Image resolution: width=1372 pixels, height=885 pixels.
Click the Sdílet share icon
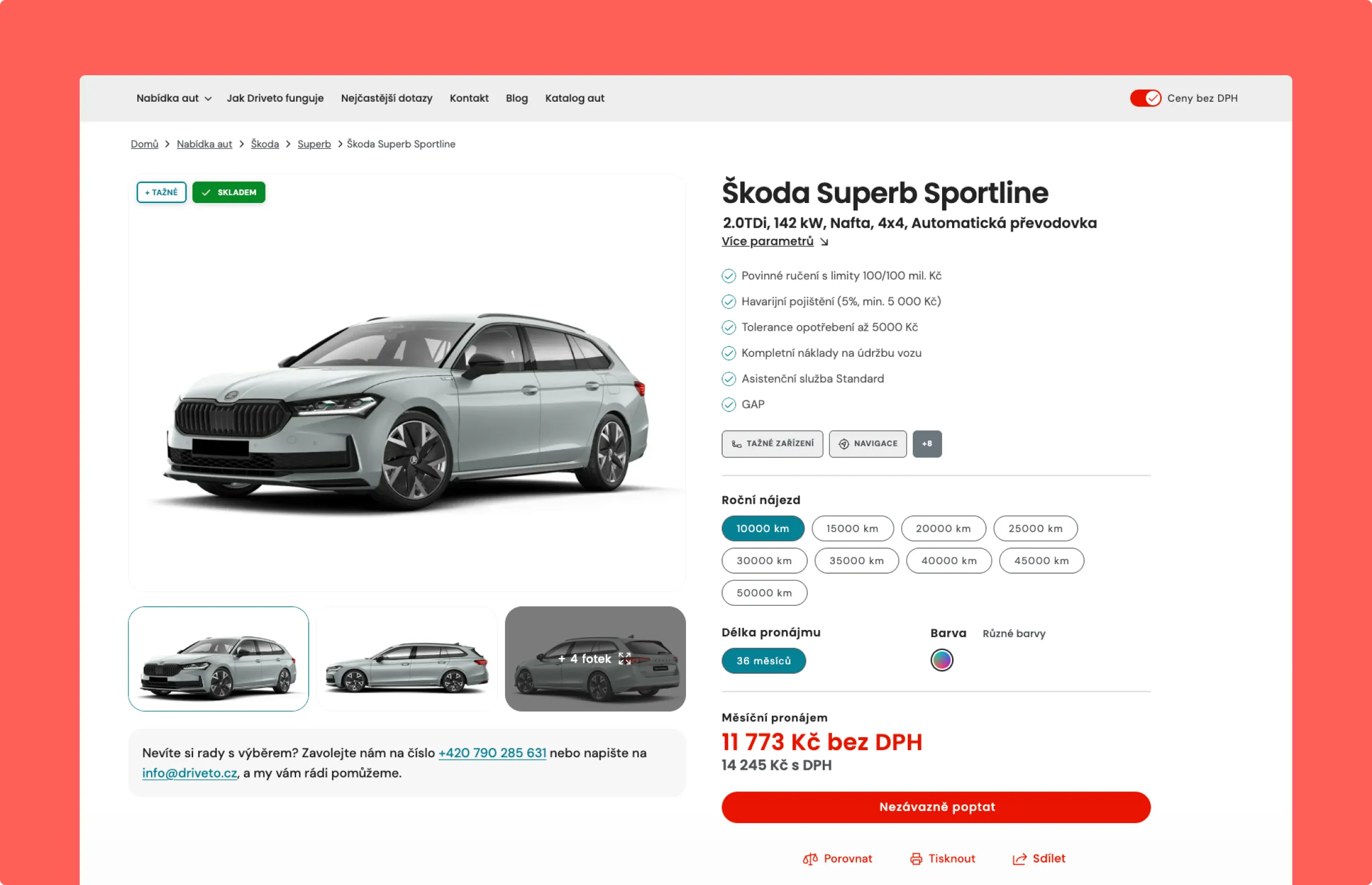coord(1019,858)
